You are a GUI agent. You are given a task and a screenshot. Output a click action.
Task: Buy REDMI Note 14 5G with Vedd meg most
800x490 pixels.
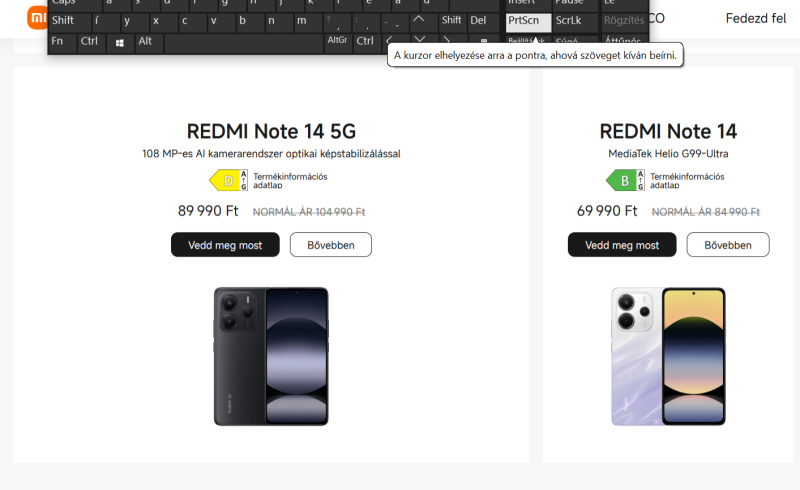coord(225,245)
